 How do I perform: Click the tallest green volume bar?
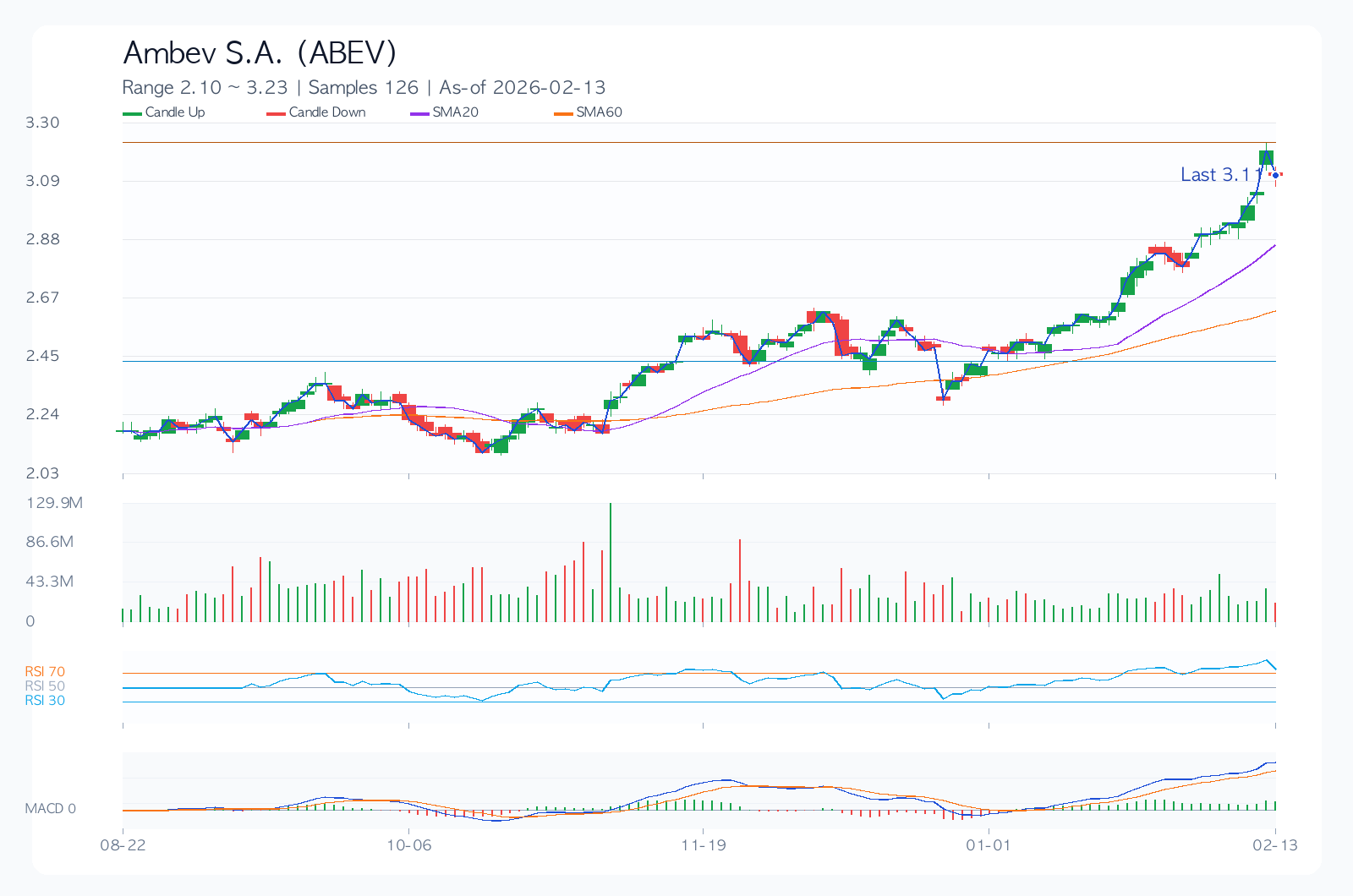[611, 563]
